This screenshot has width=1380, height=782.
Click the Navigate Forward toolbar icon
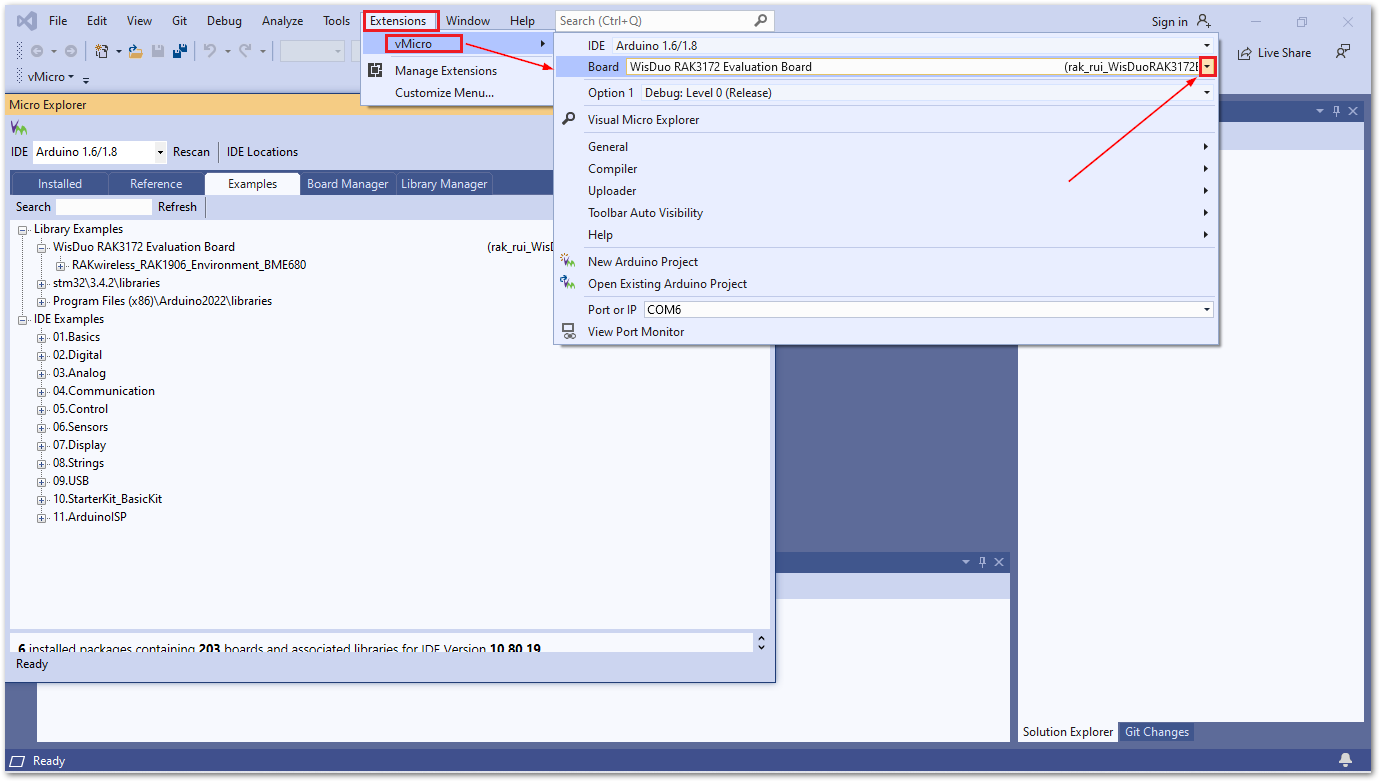70,51
